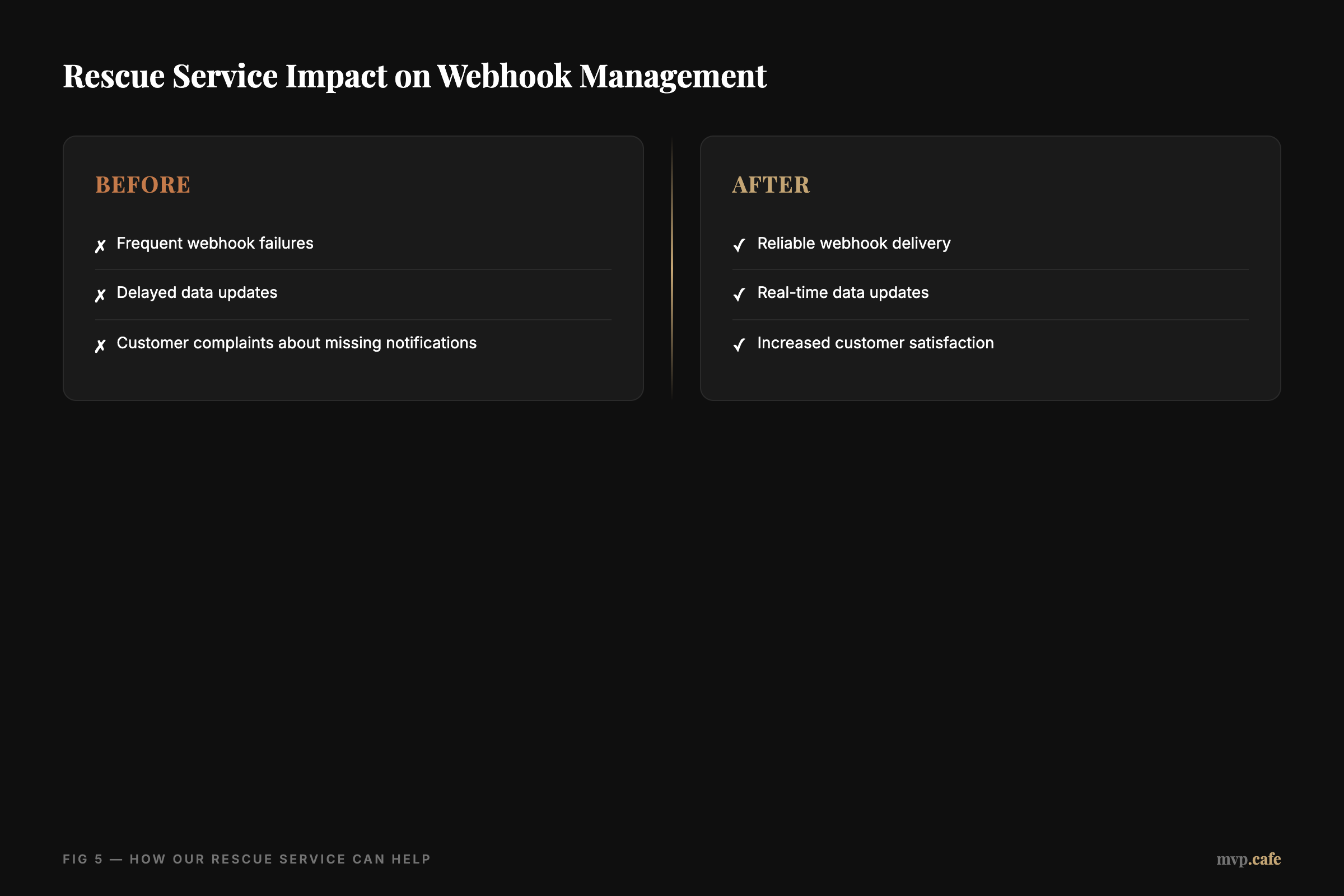Click the X mark beside Delayed data updates

click(101, 295)
